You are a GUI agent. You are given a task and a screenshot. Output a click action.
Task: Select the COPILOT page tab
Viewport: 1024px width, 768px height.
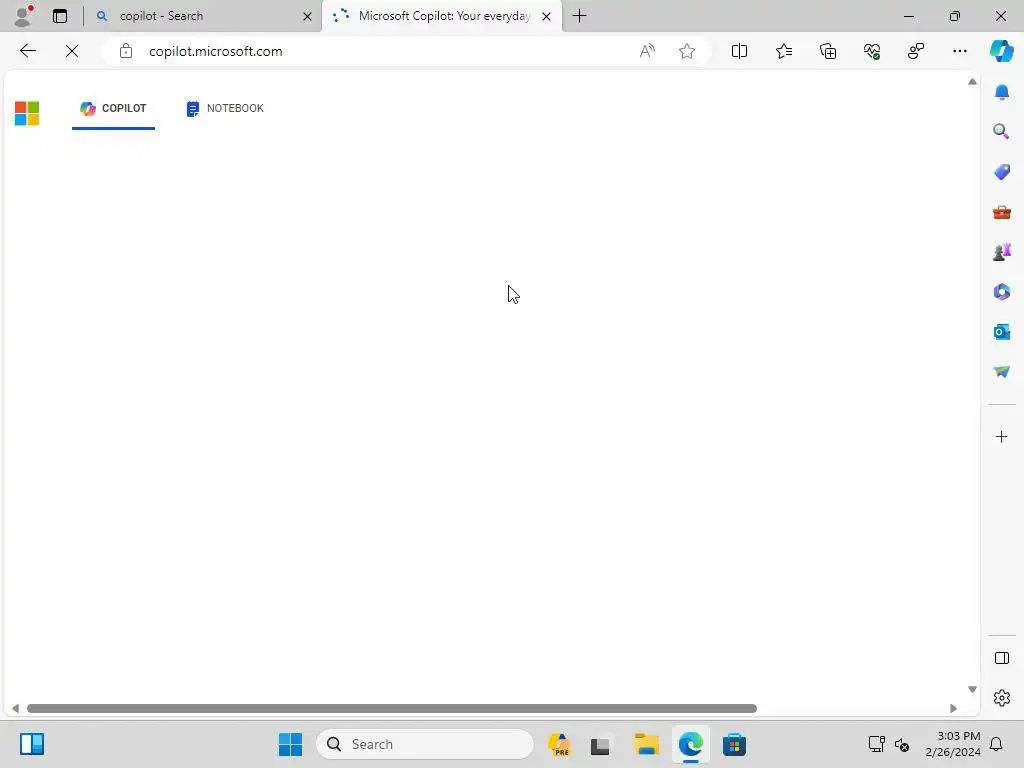(x=113, y=108)
